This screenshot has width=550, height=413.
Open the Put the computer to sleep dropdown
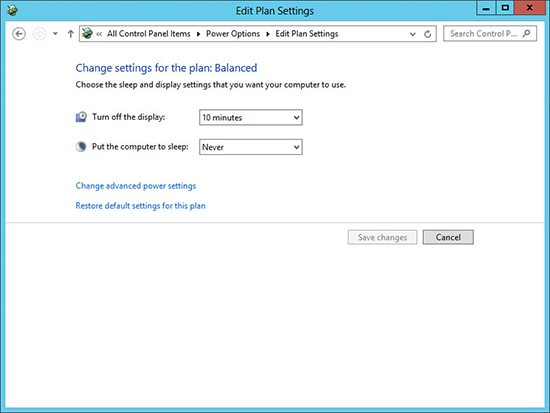click(251, 147)
